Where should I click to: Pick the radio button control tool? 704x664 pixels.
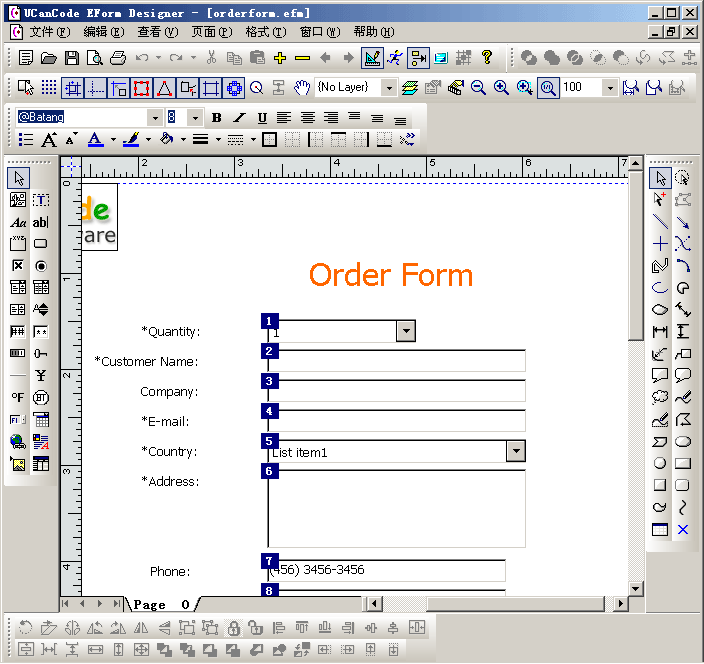point(41,266)
